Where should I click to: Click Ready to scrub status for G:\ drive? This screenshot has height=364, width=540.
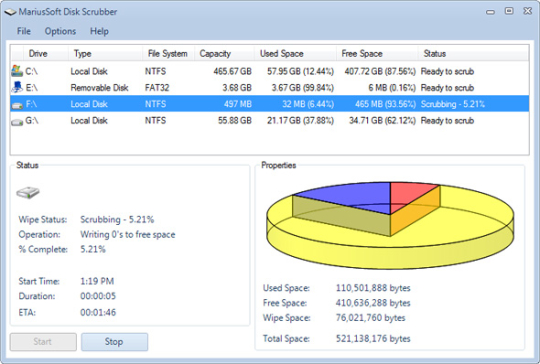pyautogui.click(x=447, y=121)
